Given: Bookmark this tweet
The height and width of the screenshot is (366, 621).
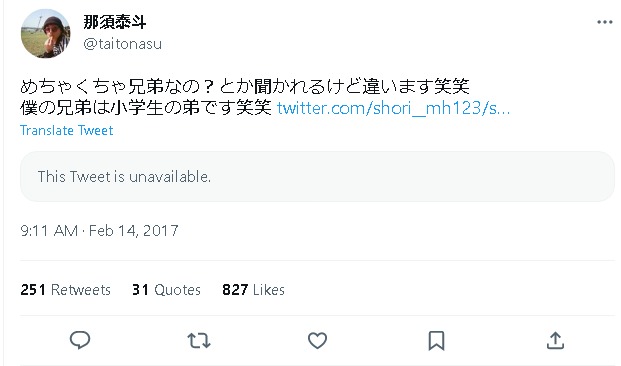Looking at the screenshot, I should click(436, 341).
